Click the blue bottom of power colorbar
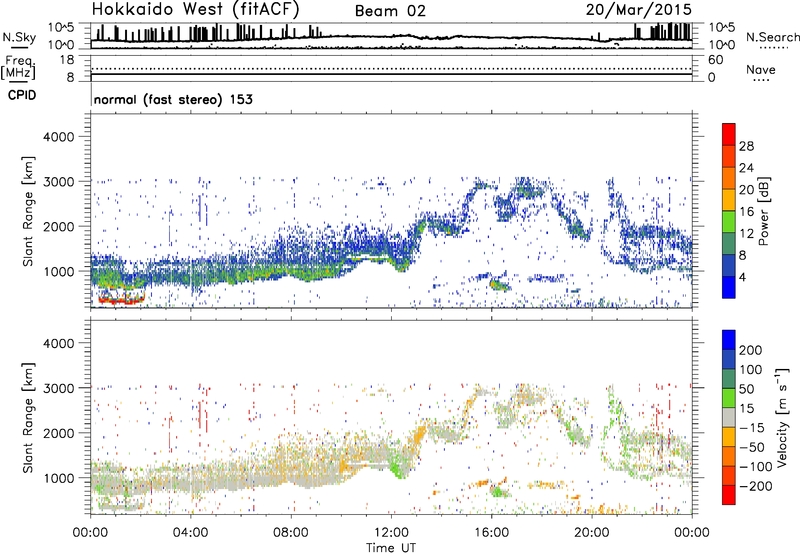 click(x=729, y=287)
